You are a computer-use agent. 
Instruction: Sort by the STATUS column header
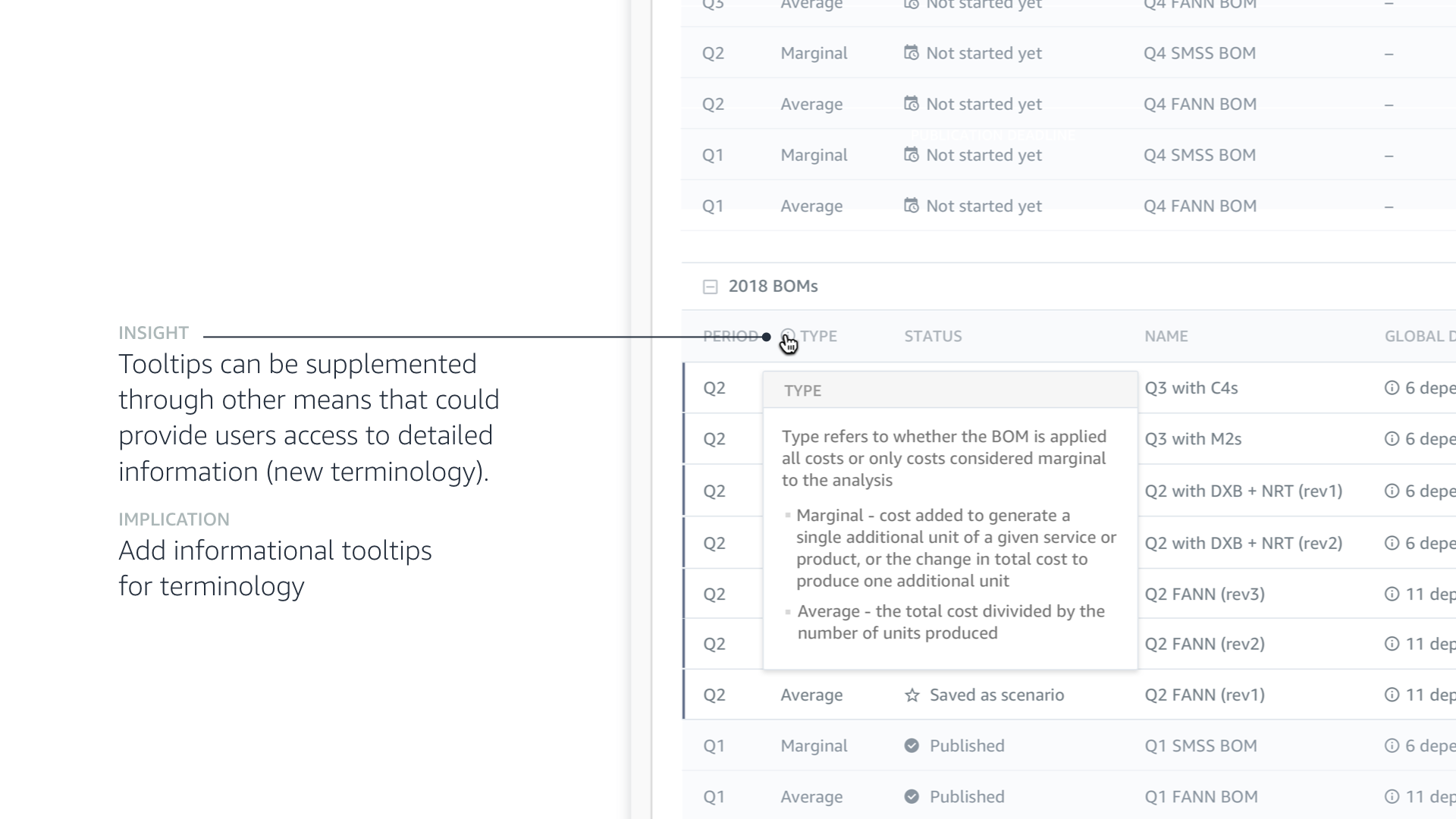(x=933, y=337)
